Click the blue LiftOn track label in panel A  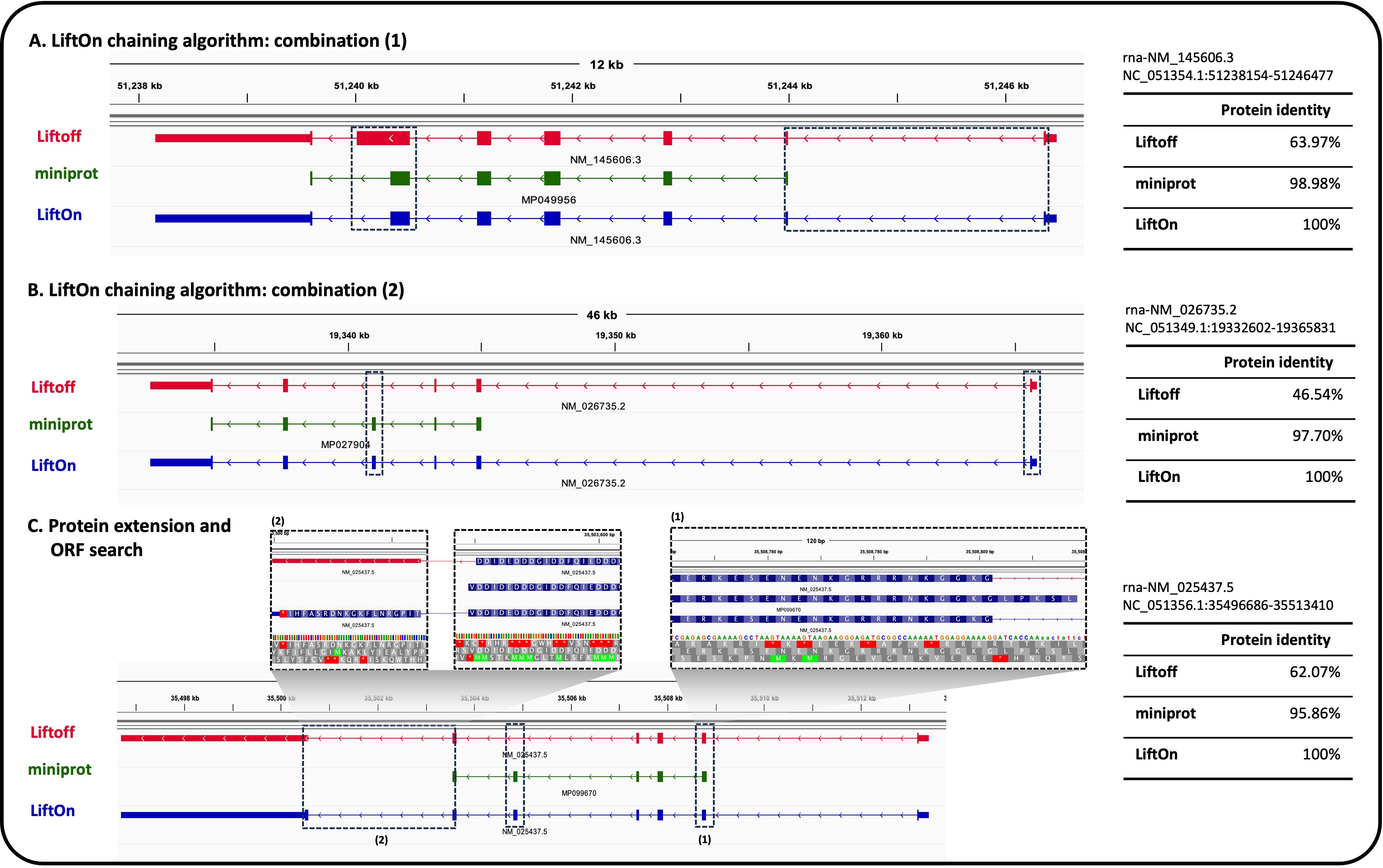pyautogui.click(x=59, y=215)
